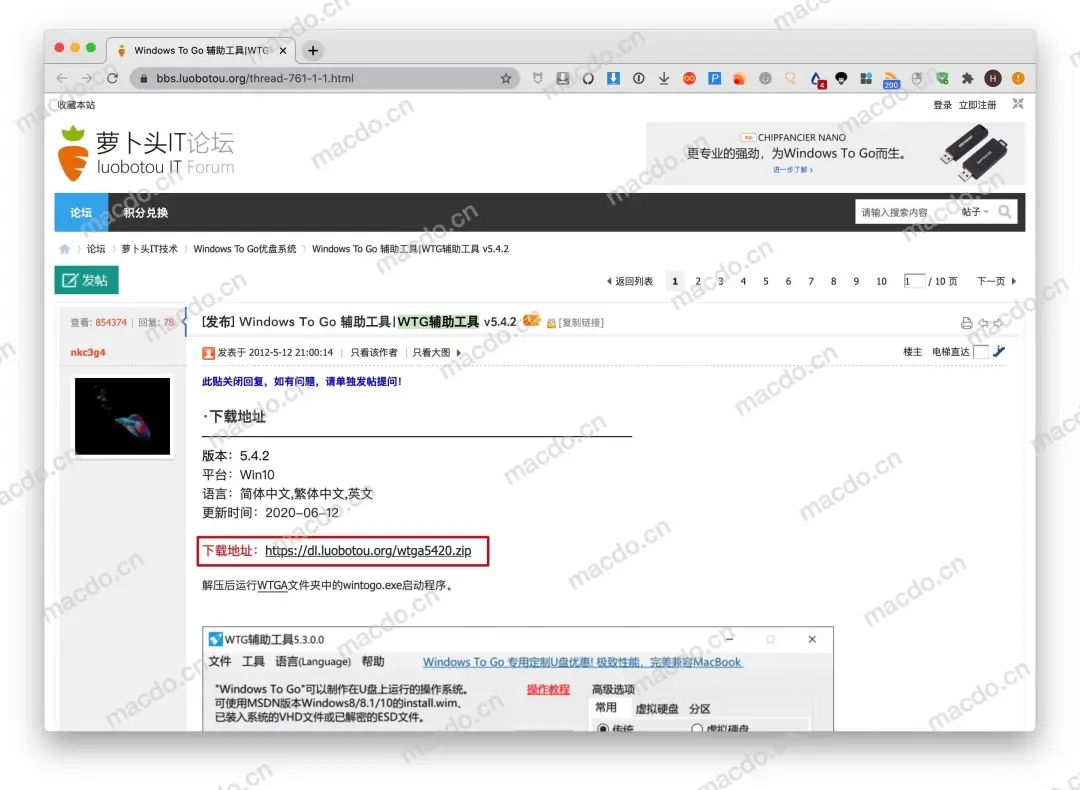Click the browser back arrow
This screenshot has height=790, width=1080.
click(62, 78)
